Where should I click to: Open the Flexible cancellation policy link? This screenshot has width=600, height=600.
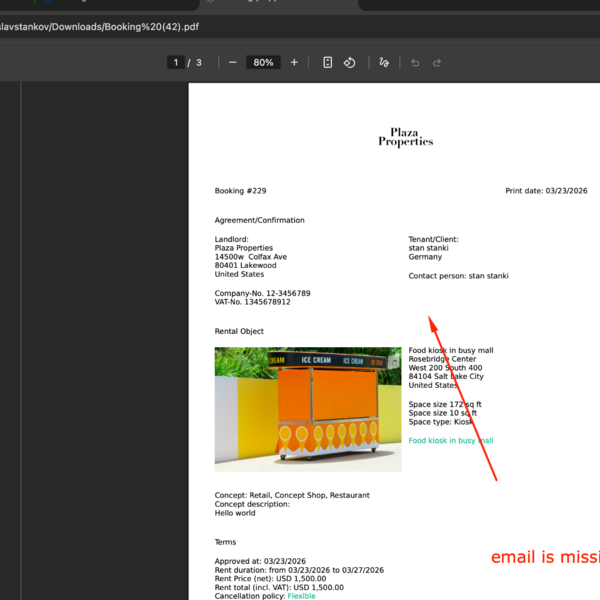301,596
